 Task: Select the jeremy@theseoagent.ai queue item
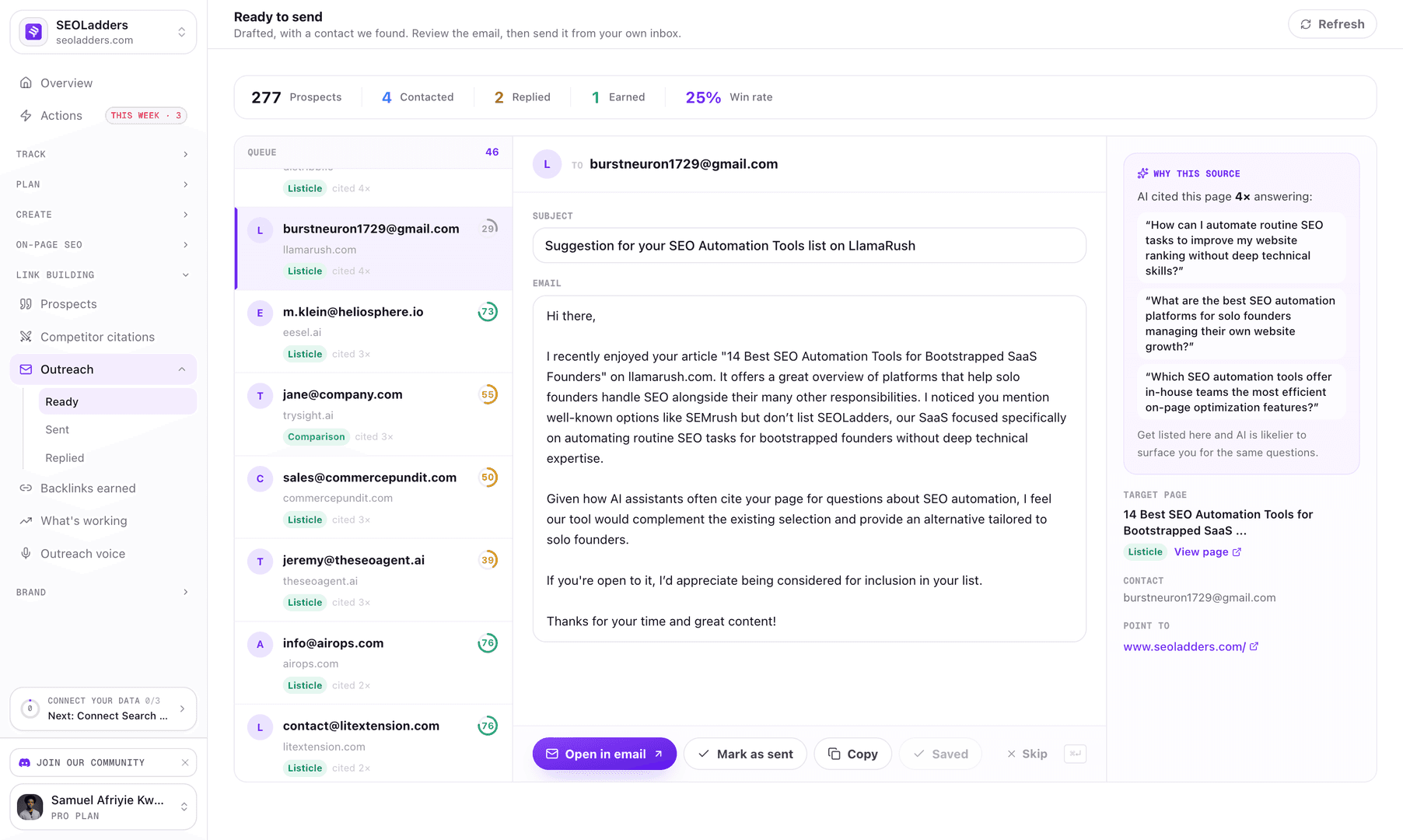pos(373,580)
